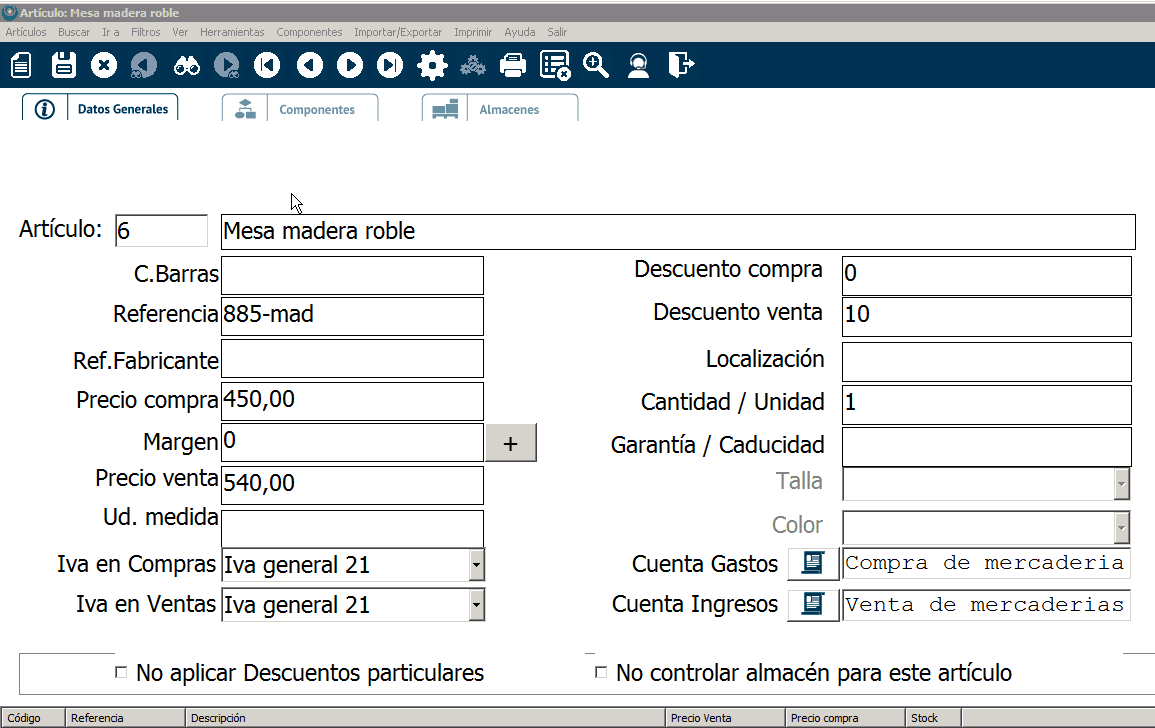Viewport: 1155px width, 728px height.
Task: Click the Cuenta Gastos account lookup button
Action: coord(813,564)
